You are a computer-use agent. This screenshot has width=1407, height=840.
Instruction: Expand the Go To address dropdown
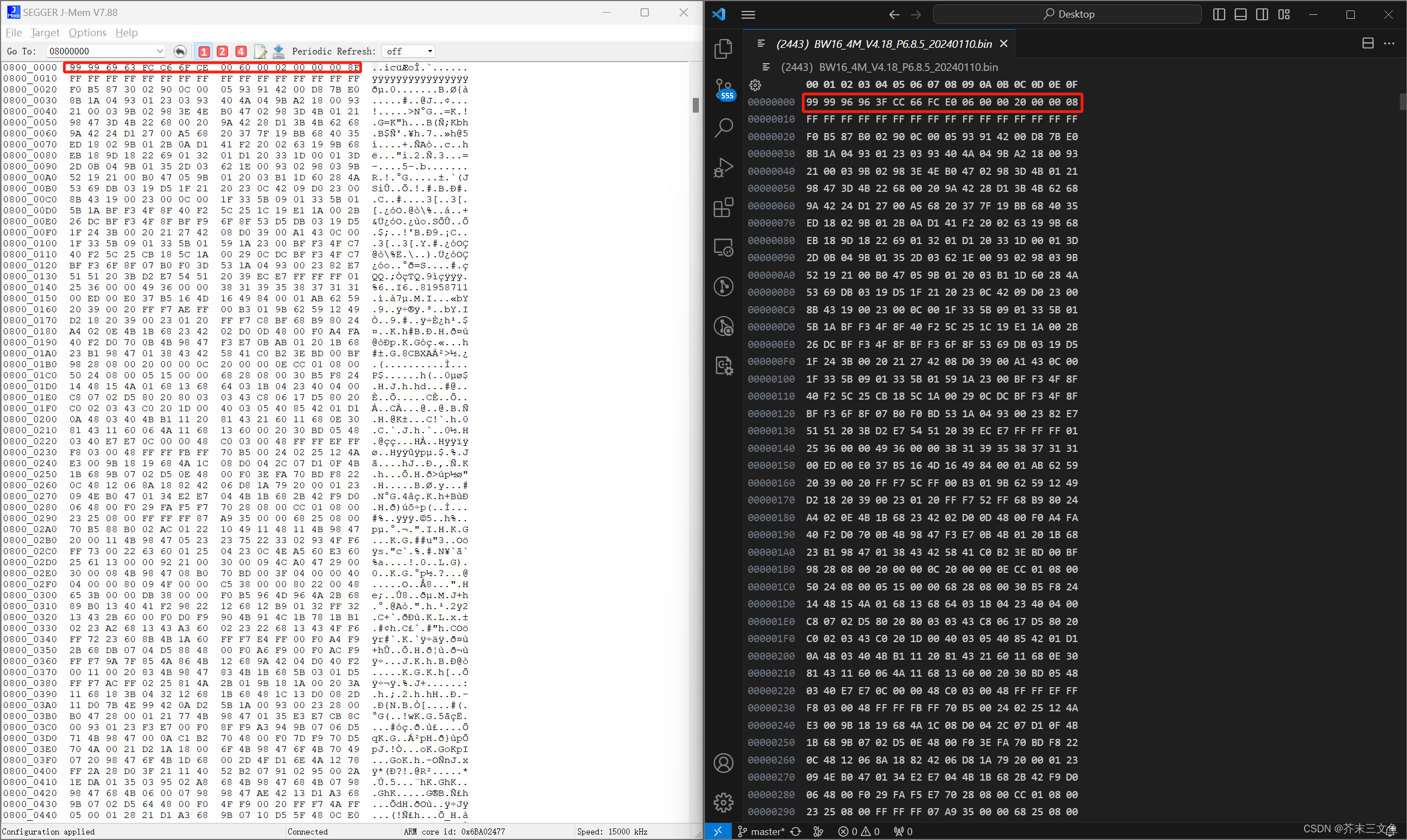pos(159,52)
